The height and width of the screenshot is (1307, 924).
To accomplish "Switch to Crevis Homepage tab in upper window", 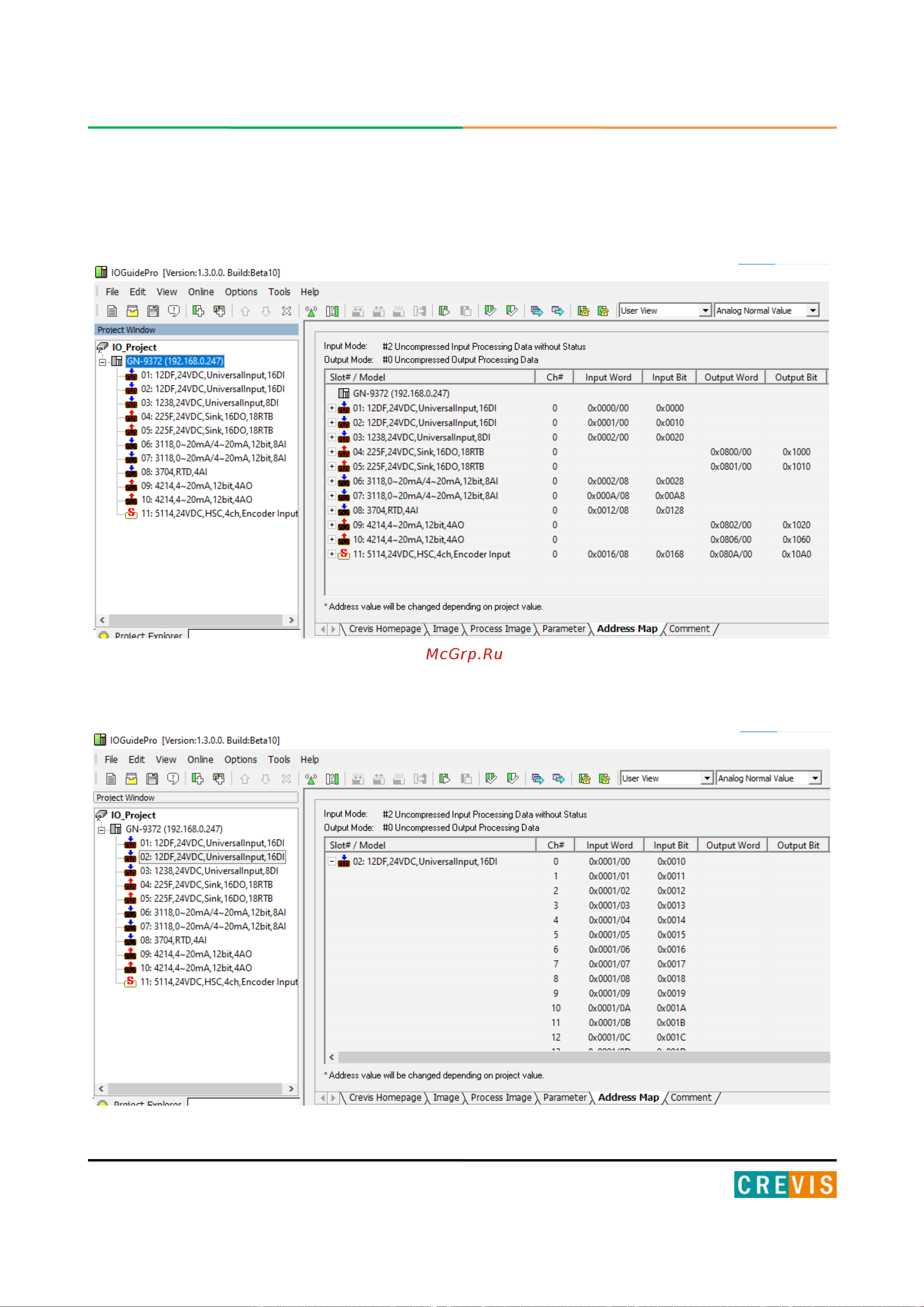I will tap(385, 629).
